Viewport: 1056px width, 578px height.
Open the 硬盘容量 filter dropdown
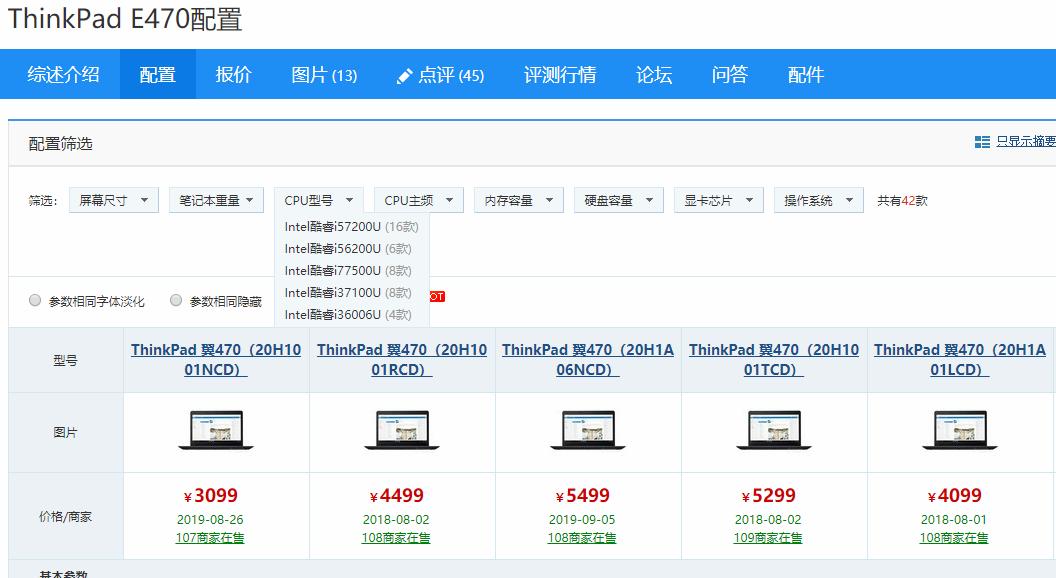tap(620, 199)
